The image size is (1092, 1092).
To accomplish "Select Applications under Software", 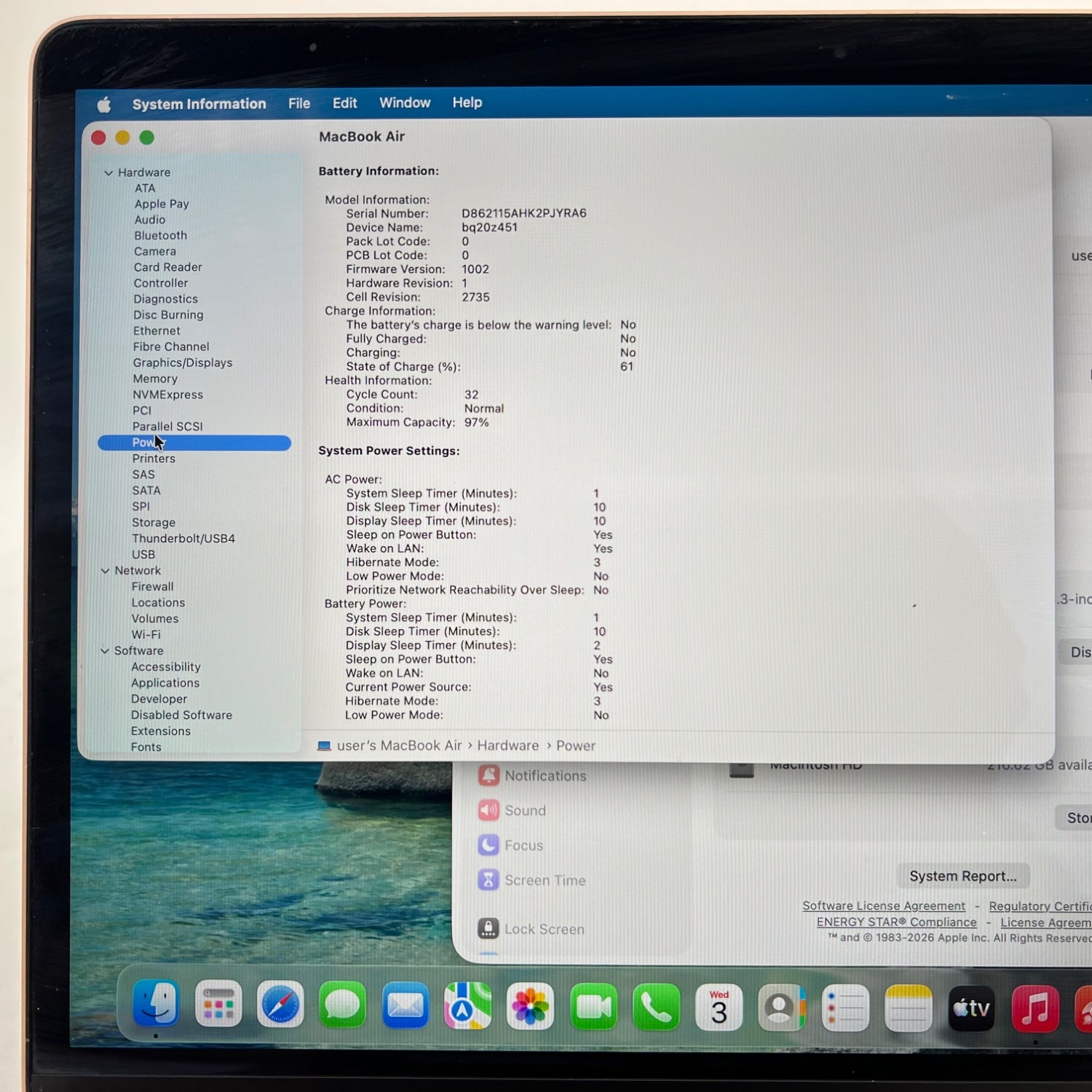I will (165, 683).
